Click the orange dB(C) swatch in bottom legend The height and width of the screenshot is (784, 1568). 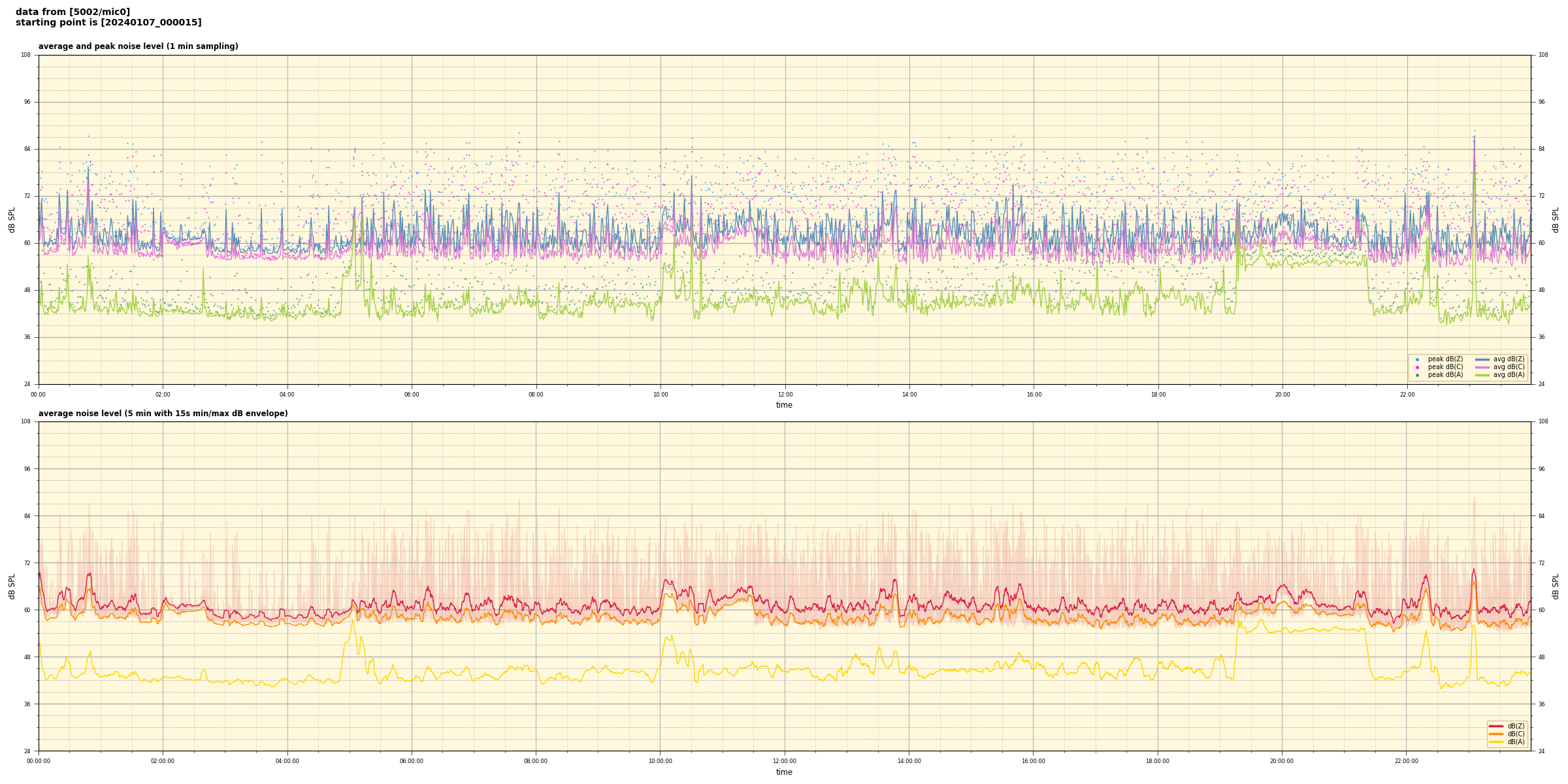tap(1495, 734)
